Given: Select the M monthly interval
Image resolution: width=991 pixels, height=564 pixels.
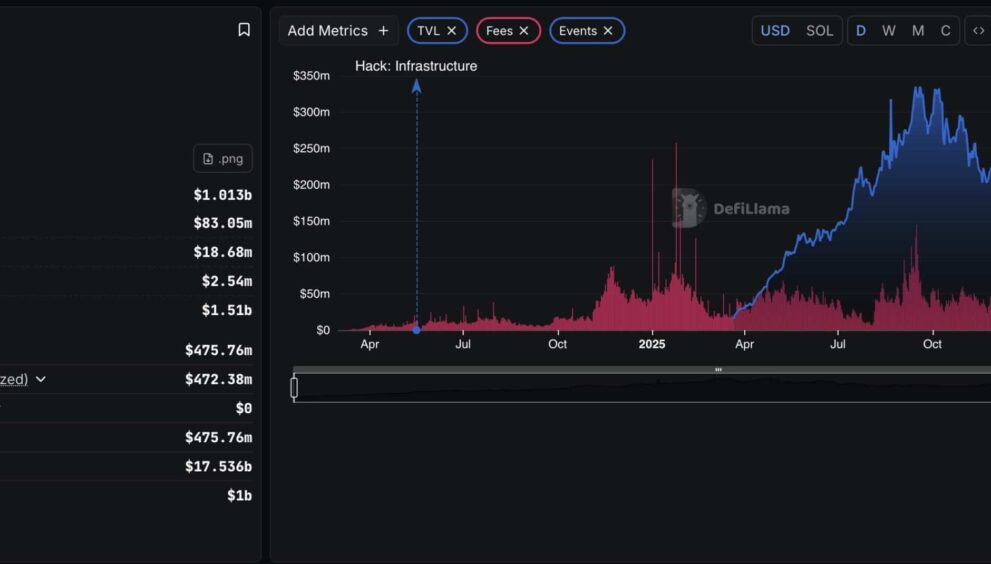Looking at the screenshot, I should 917,31.
